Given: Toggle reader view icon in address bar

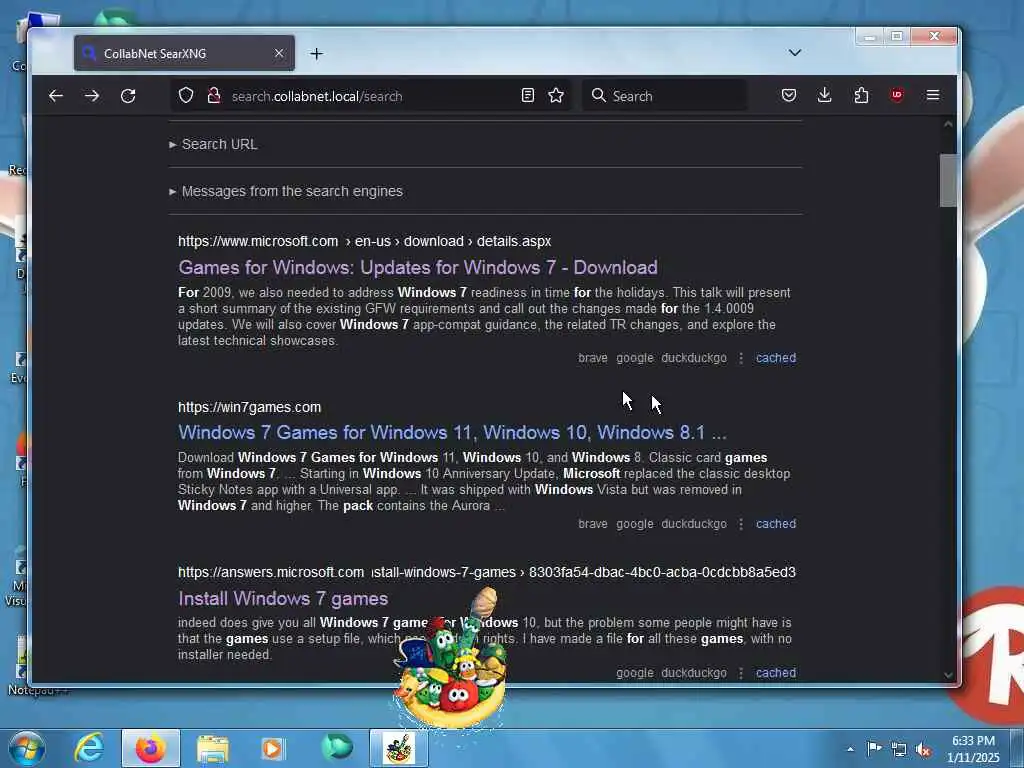Looking at the screenshot, I should pyautogui.click(x=528, y=95).
